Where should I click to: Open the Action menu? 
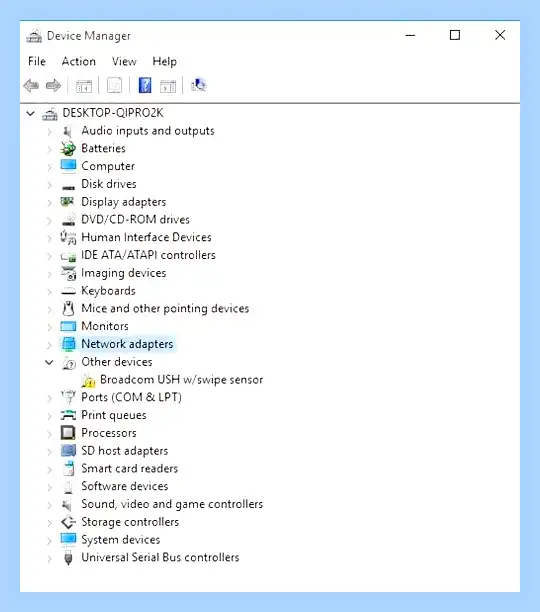[78, 61]
